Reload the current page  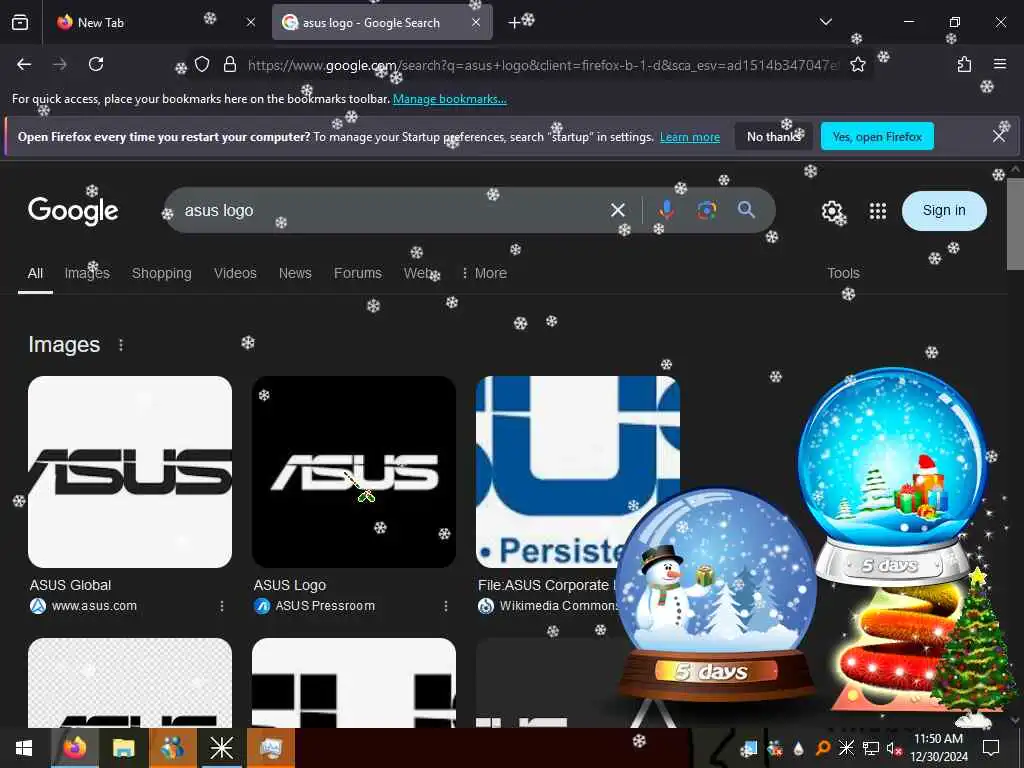96,64
